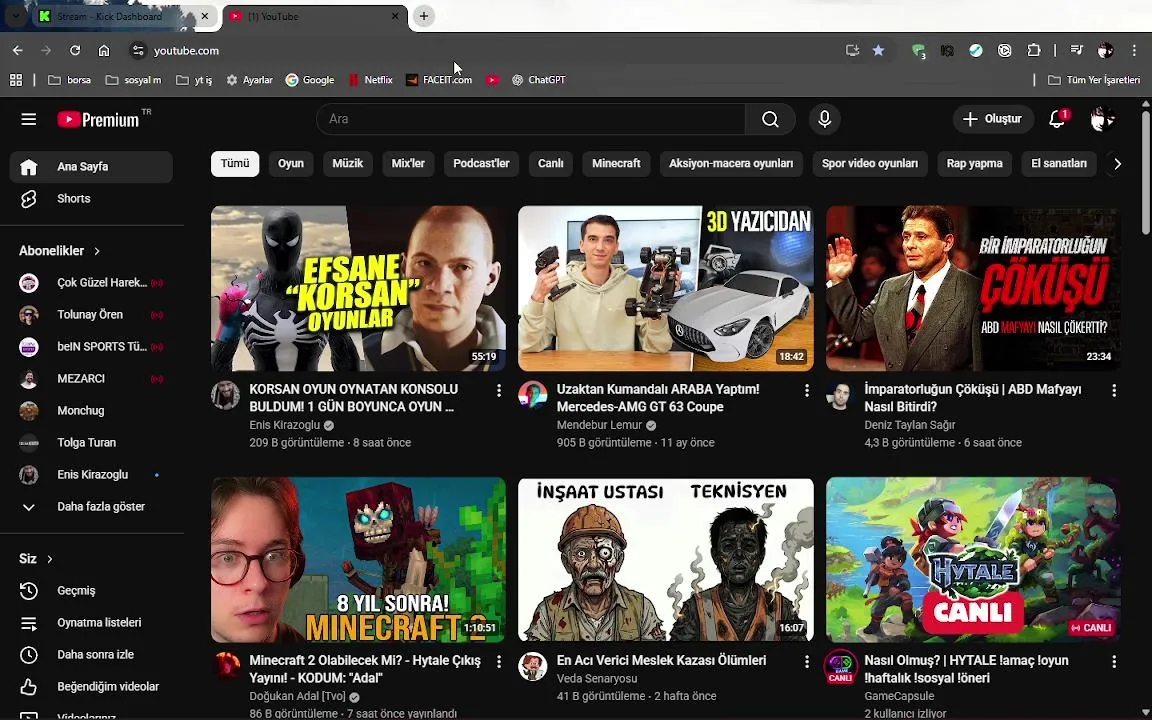The height and width of the screenshot is (720, 1152).
Task: Open the sosyal m bookmarks folder
Action: [133, 80]
